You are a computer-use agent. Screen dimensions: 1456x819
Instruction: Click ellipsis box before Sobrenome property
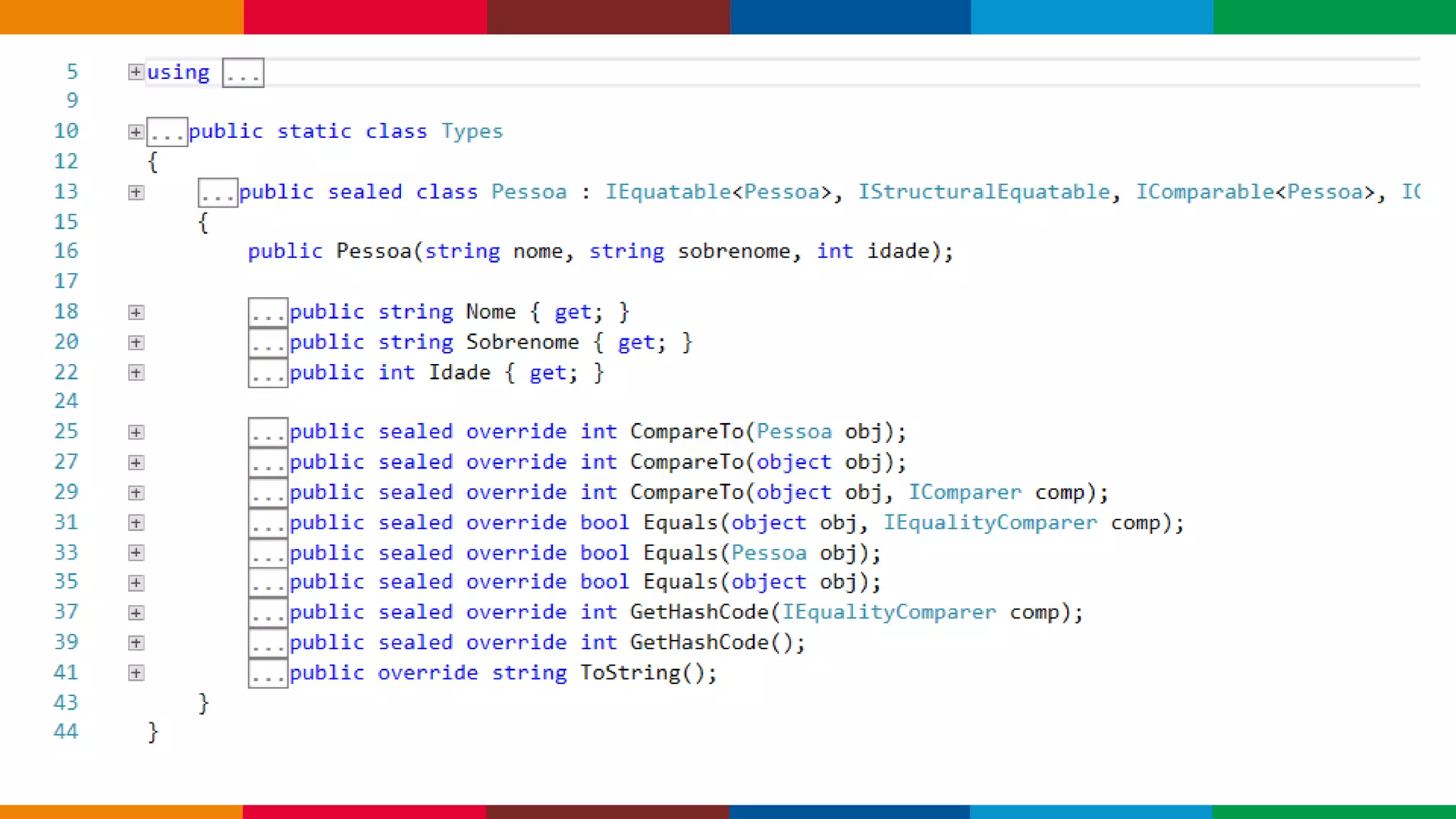268,343
